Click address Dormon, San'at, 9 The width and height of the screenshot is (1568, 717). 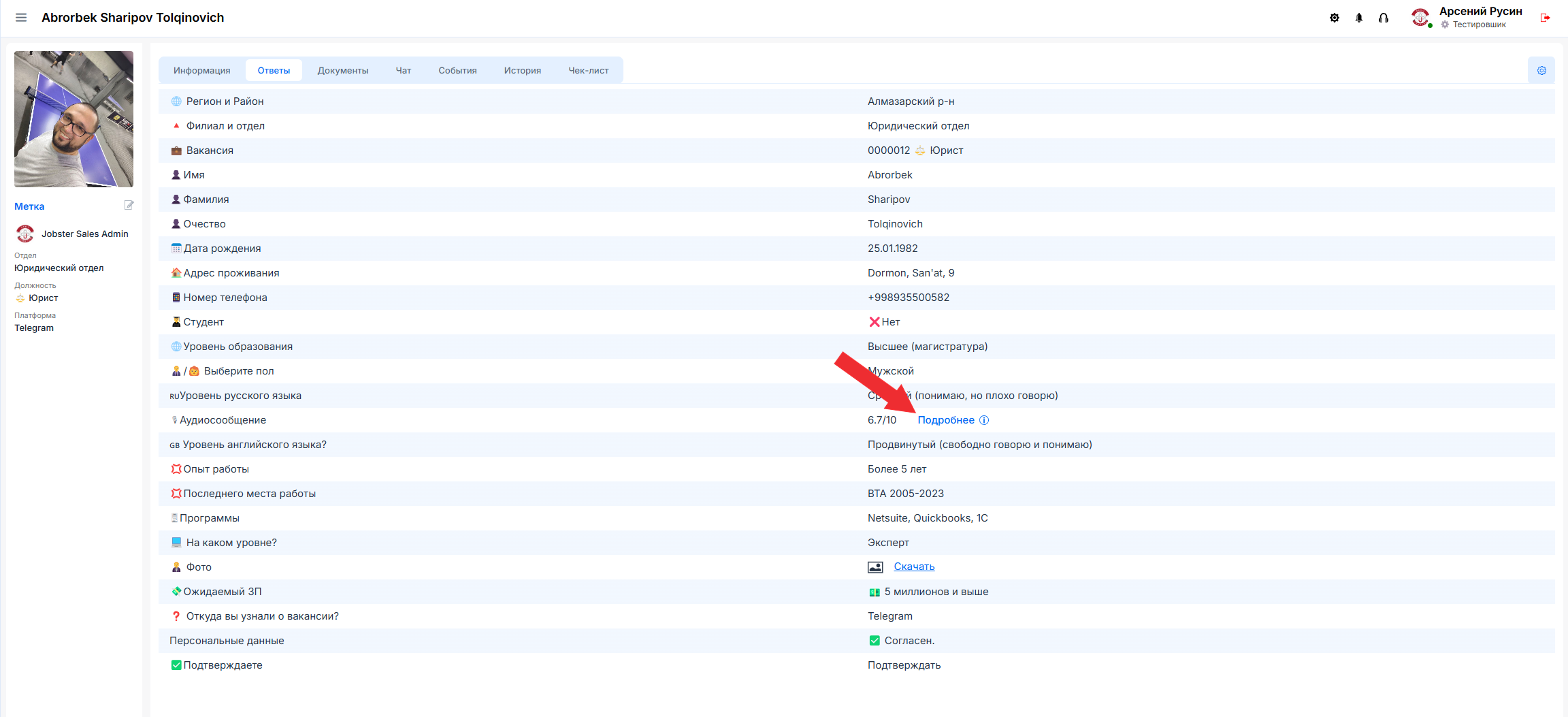pyautogui.click(x=911, y=273)
